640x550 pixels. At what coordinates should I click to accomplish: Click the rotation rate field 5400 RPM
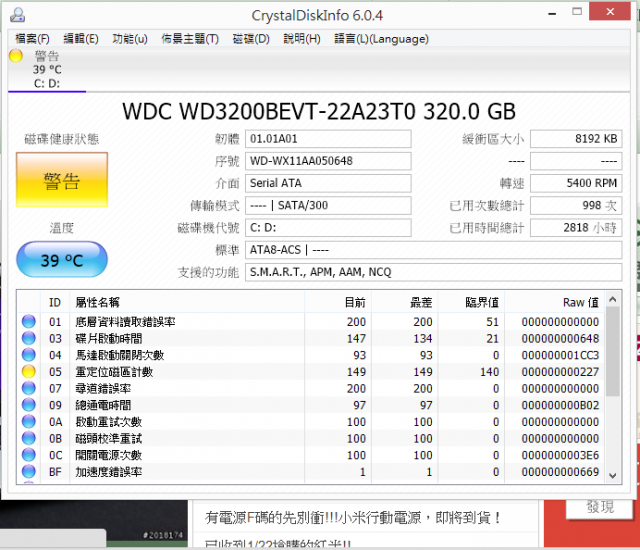(x=576, y=183)
